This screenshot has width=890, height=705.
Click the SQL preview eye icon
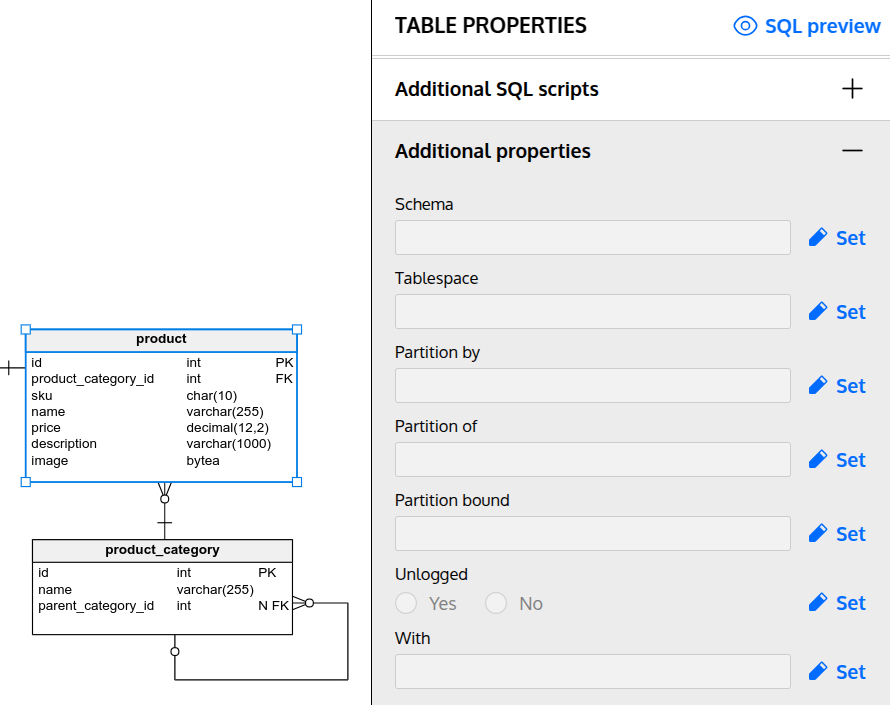pyautogui.click(x=745, y=26)
